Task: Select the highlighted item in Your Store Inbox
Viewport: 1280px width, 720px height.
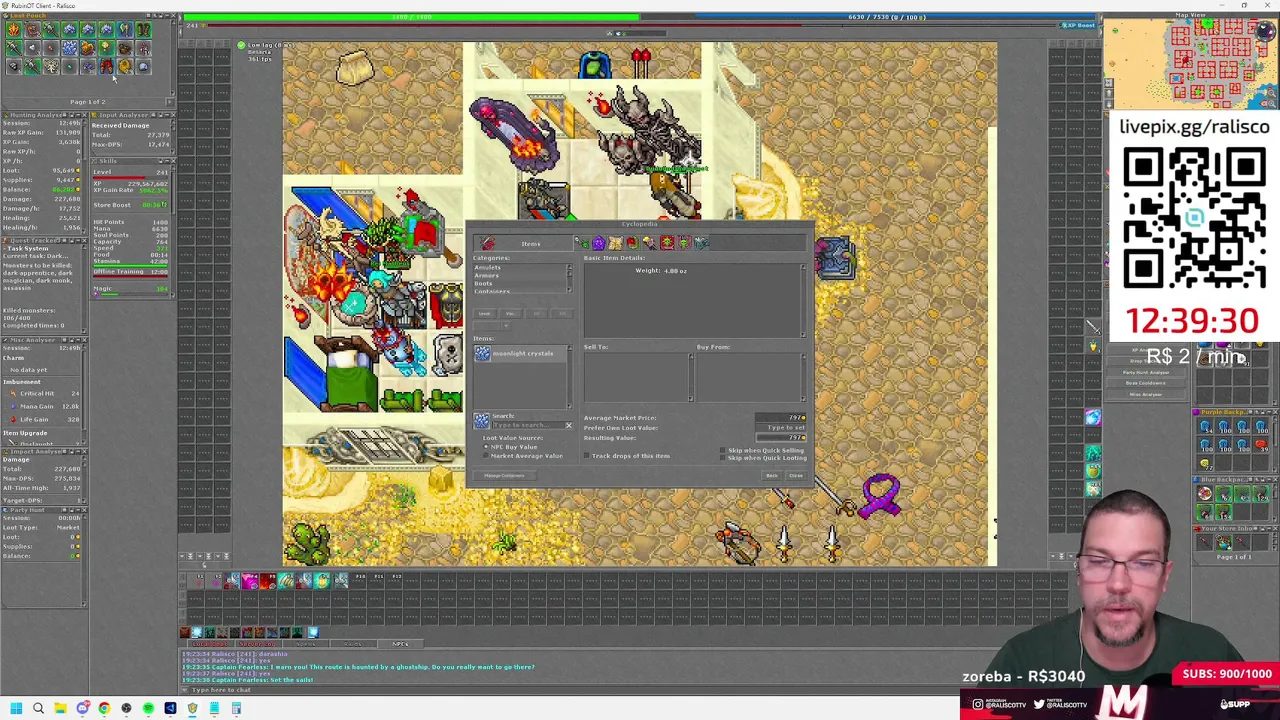Action: coord(1223,542)
